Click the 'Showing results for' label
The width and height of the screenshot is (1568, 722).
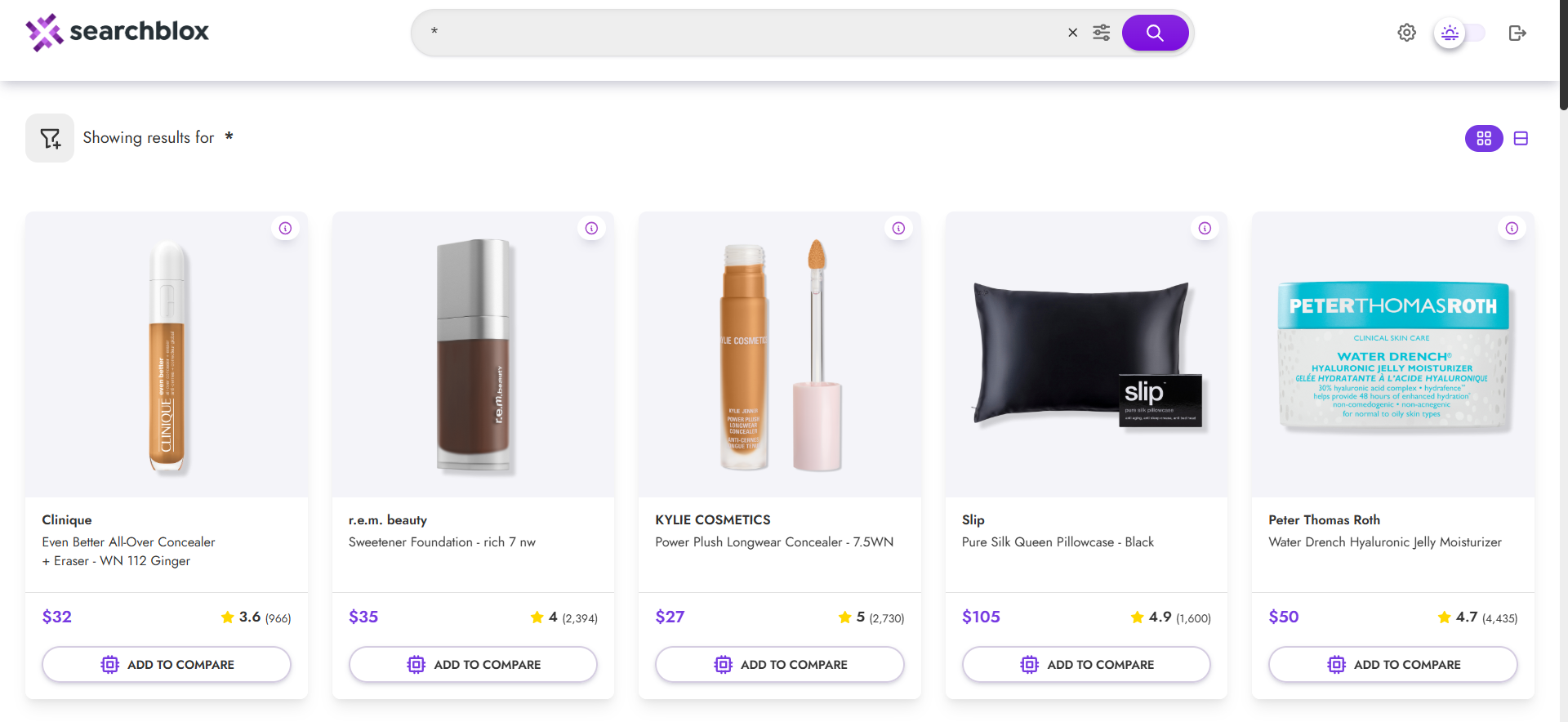pos(149,137)
